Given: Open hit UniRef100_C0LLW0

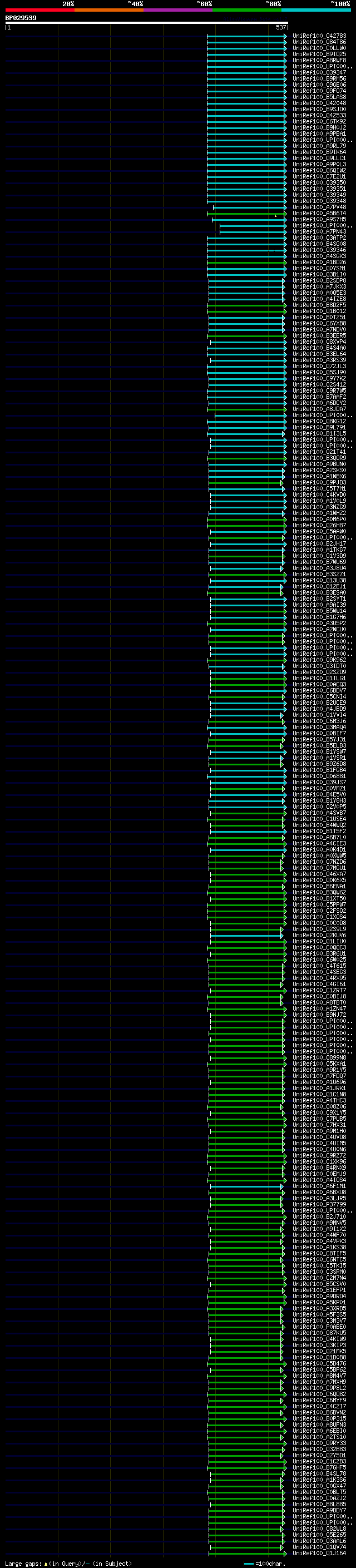Looking at the screenshot, I should [319, 48].
